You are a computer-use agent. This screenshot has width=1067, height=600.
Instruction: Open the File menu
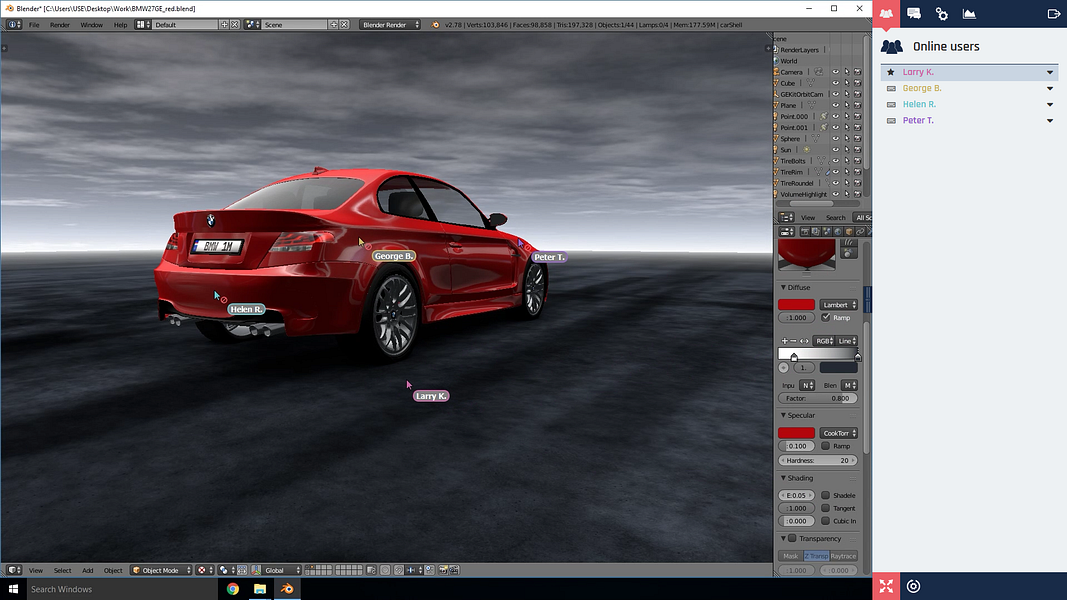click(34, 24)
